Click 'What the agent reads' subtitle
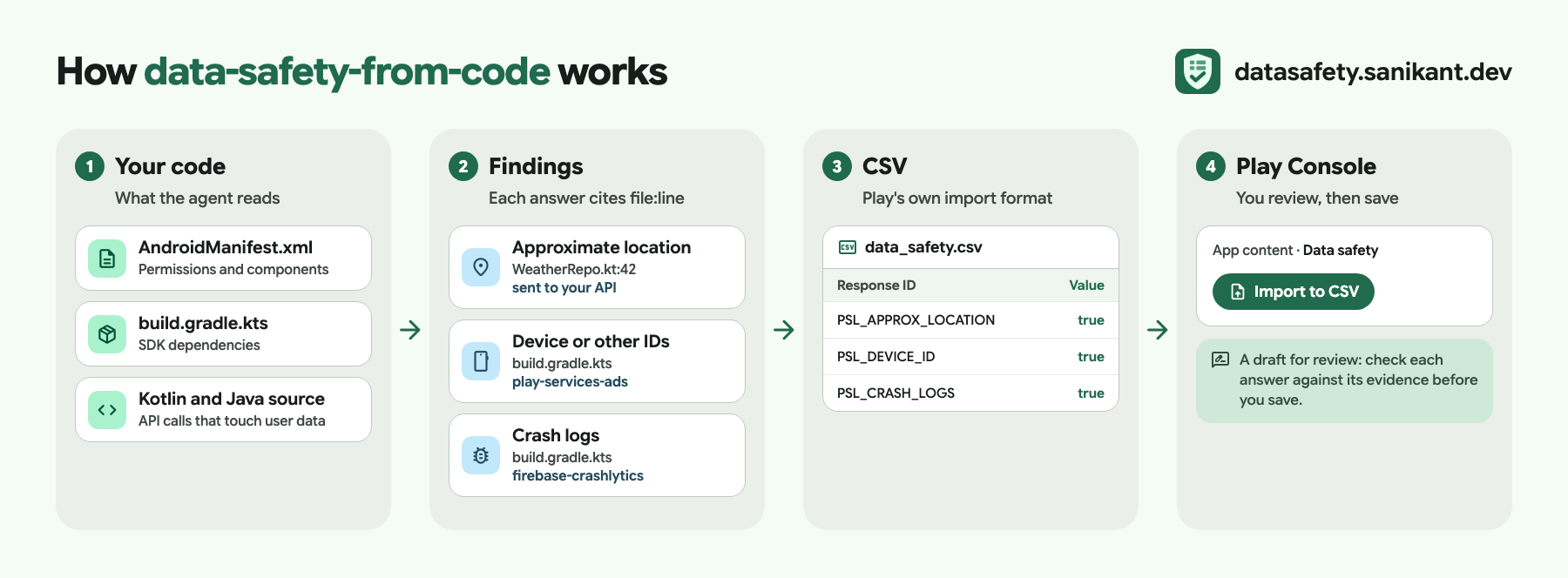Screen dimensions: 1568x578 198,198
